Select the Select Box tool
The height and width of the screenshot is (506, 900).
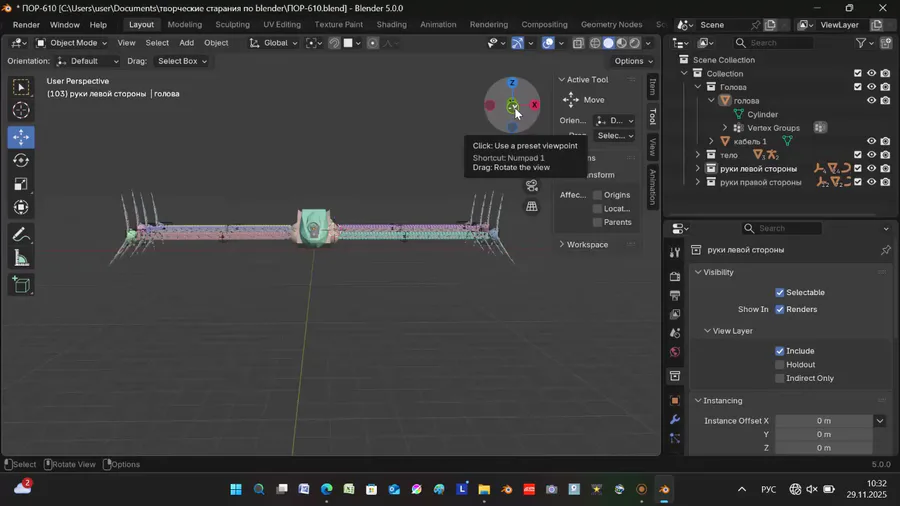click(x=21, y=87)
